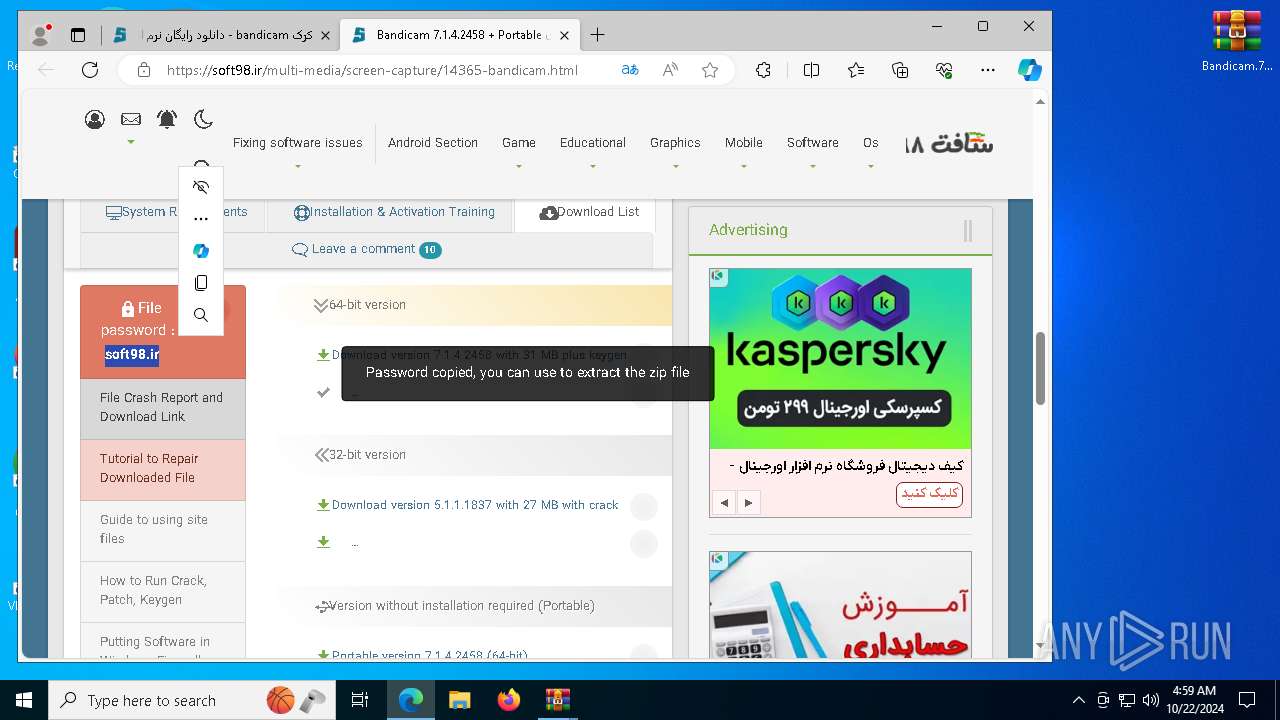
Task: Expand the Game dropdown menu
Action: tap(519, 143)
